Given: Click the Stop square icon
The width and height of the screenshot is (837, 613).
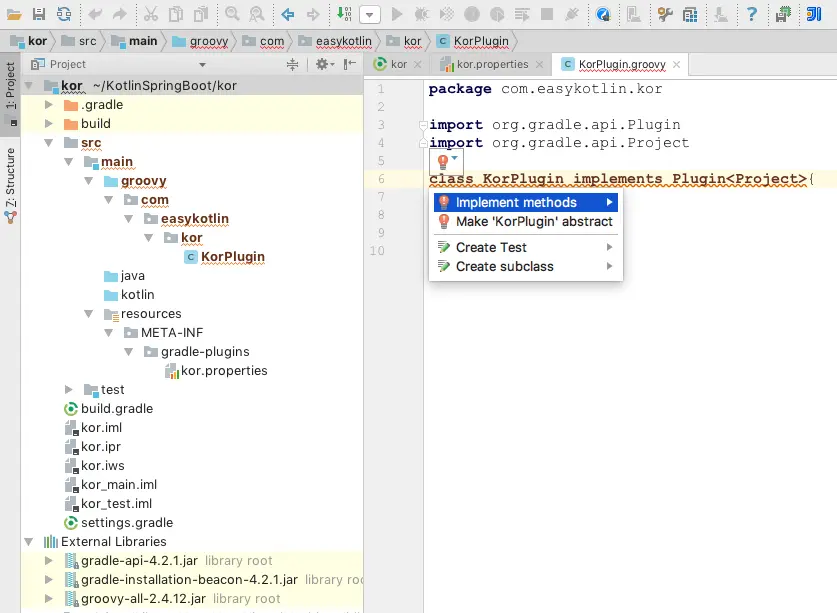Looking at the screenshot, I should pos(547,14).
